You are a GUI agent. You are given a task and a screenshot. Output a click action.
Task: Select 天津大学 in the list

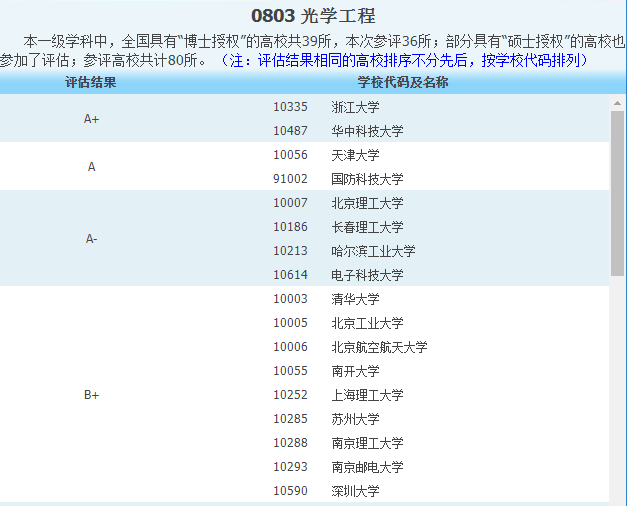coord(355,155)
